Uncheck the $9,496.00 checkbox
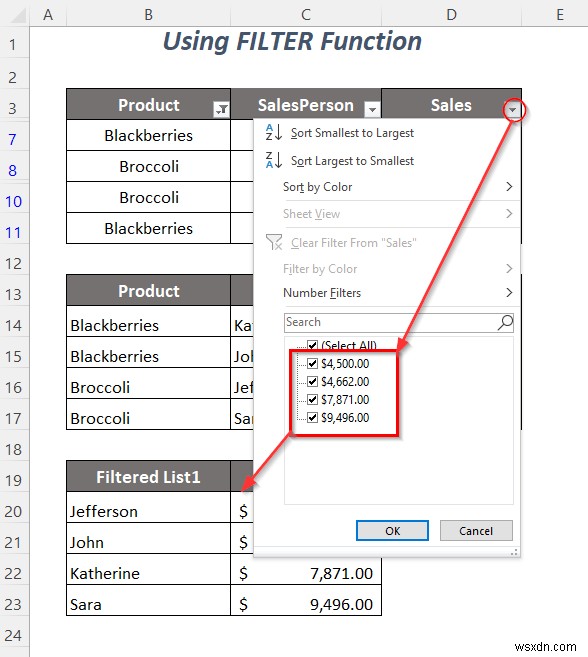588x657 pixels. click(312, 417)
